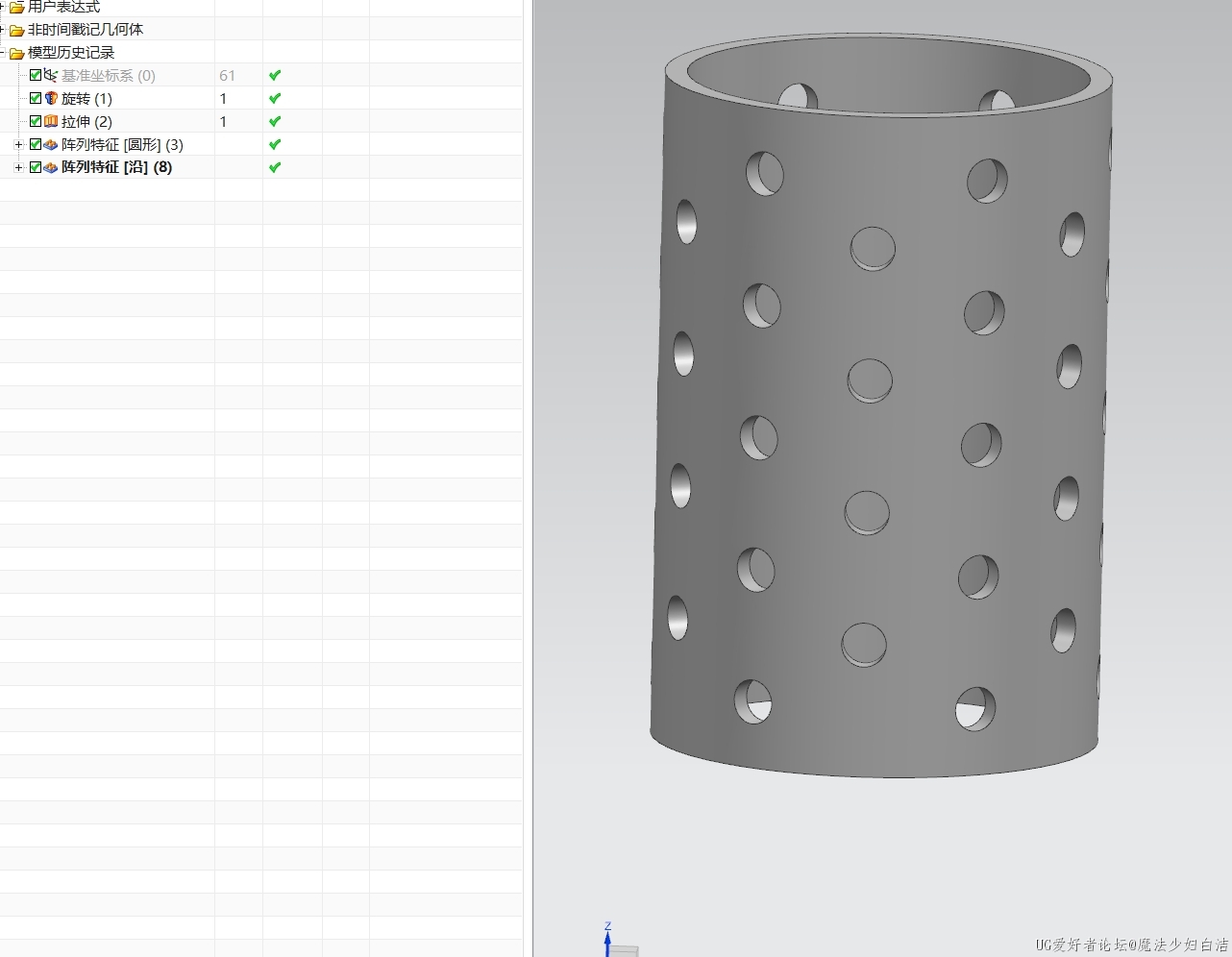
Task: Uncheck the 基准坐标系 (0) feature checkbox
Action: (36, 75)
